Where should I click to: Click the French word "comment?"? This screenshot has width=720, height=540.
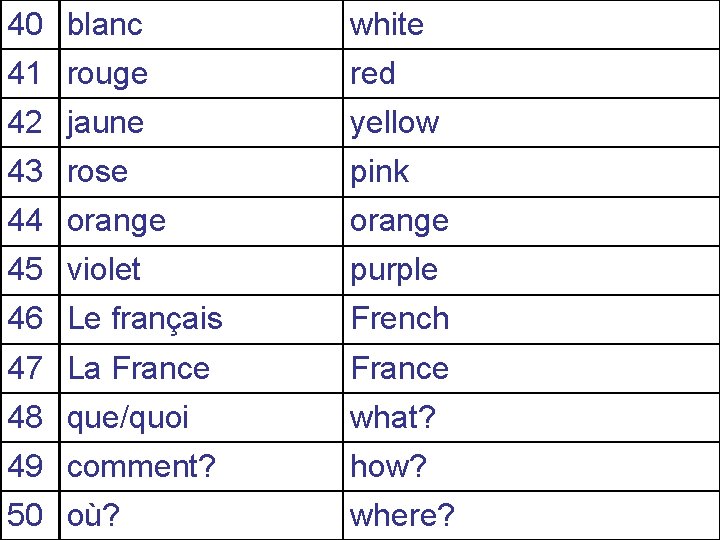141,466
